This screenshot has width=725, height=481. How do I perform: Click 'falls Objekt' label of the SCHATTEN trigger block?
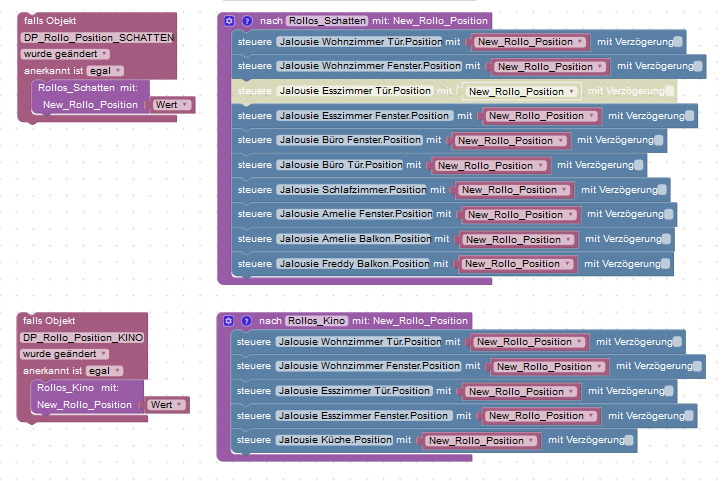50,21
